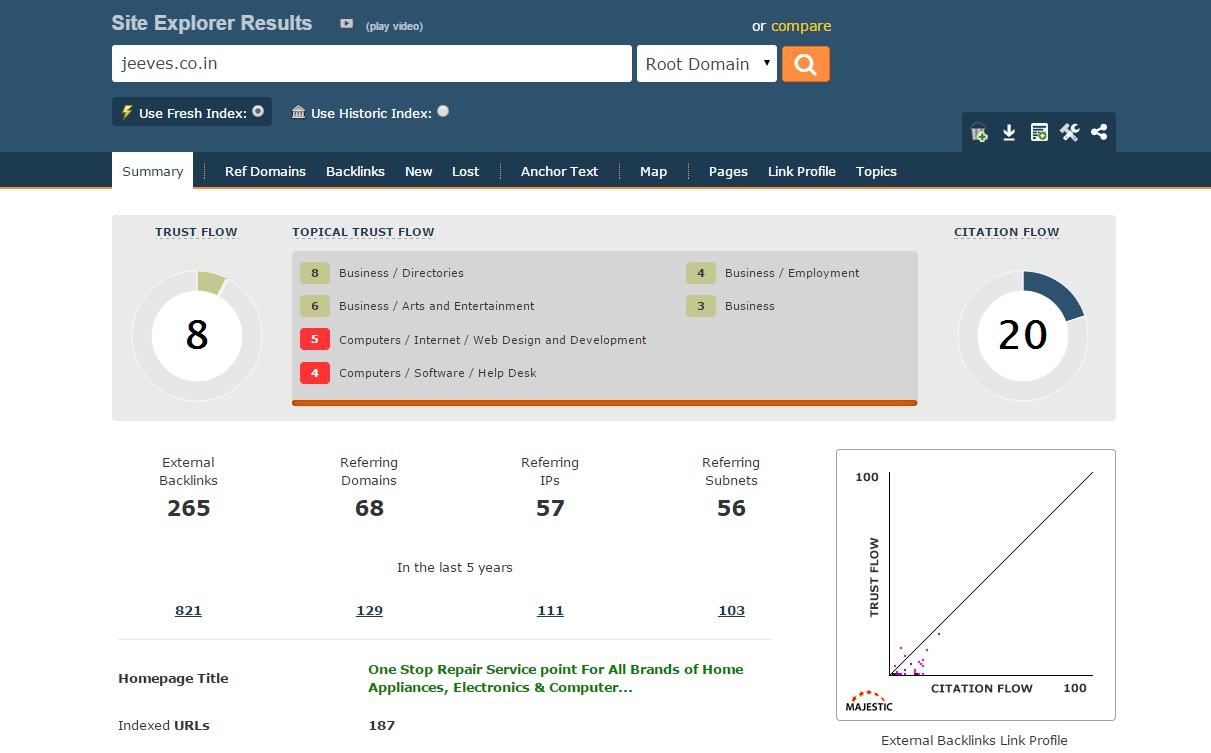Click the share icon
1211x753 pixels.
tap(1099, 132)
